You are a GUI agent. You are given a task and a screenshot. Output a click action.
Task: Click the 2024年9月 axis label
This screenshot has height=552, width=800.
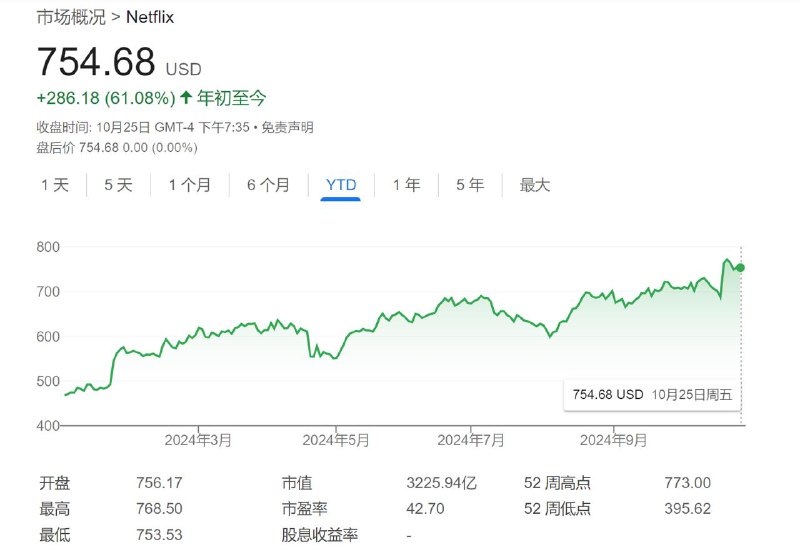pos(613,440)
